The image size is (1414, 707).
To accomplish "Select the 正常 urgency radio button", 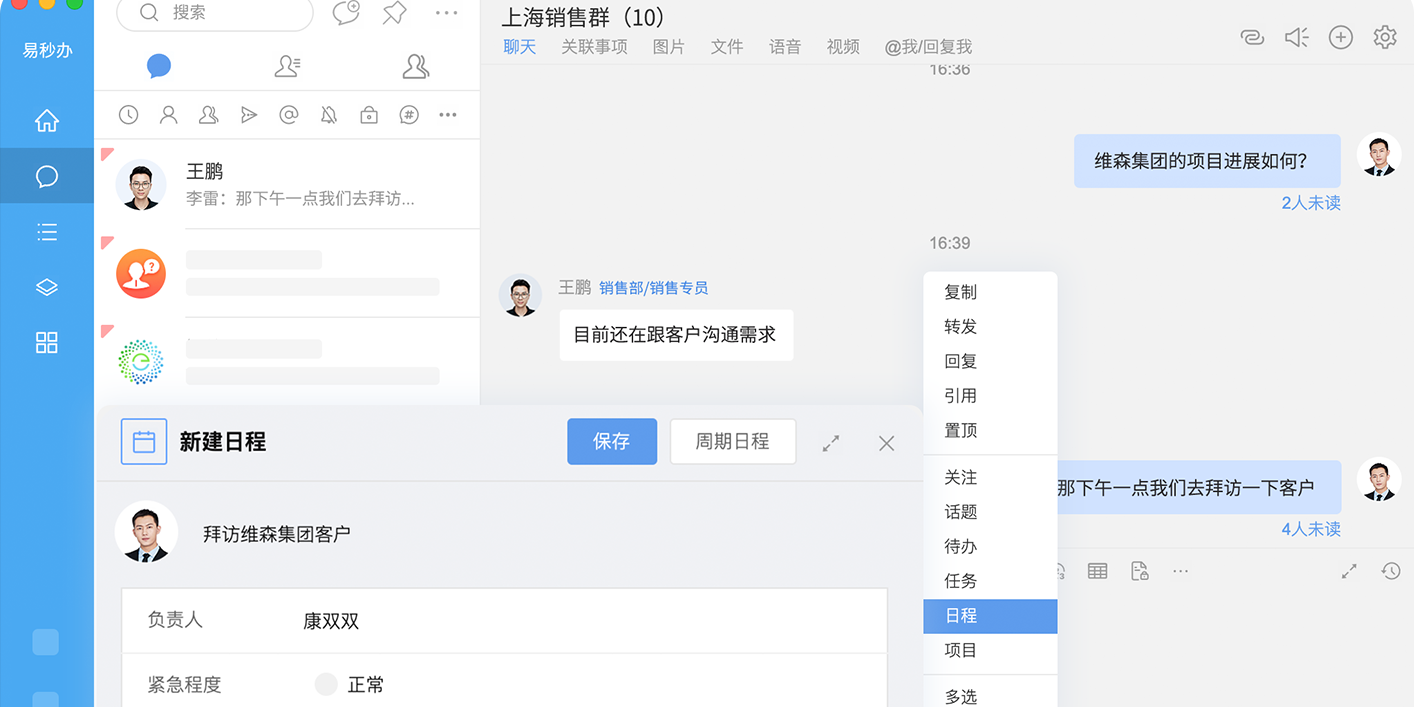I will coord(326,684).
